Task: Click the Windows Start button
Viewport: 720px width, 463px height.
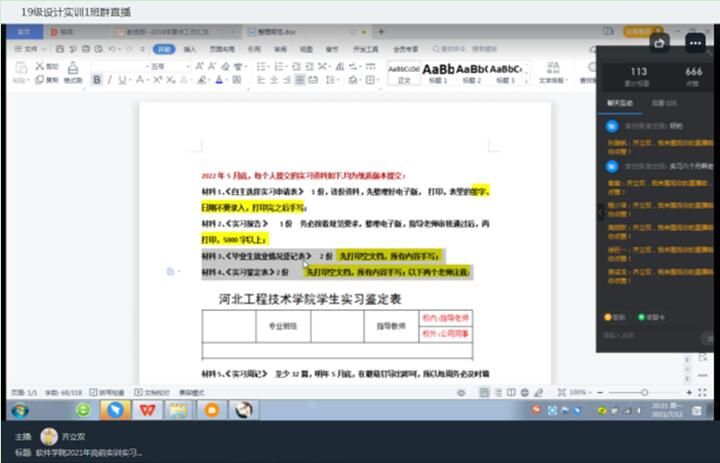Action: click(19, 410)
